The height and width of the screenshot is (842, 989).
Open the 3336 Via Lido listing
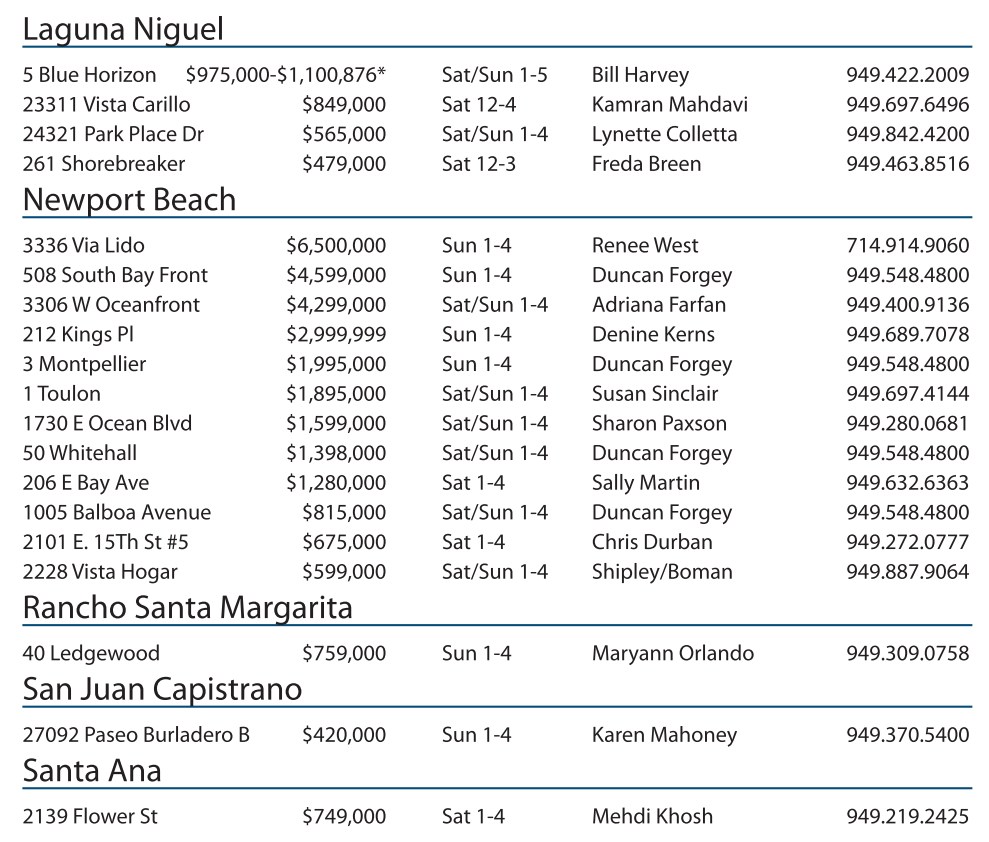(x=83, y=246)
